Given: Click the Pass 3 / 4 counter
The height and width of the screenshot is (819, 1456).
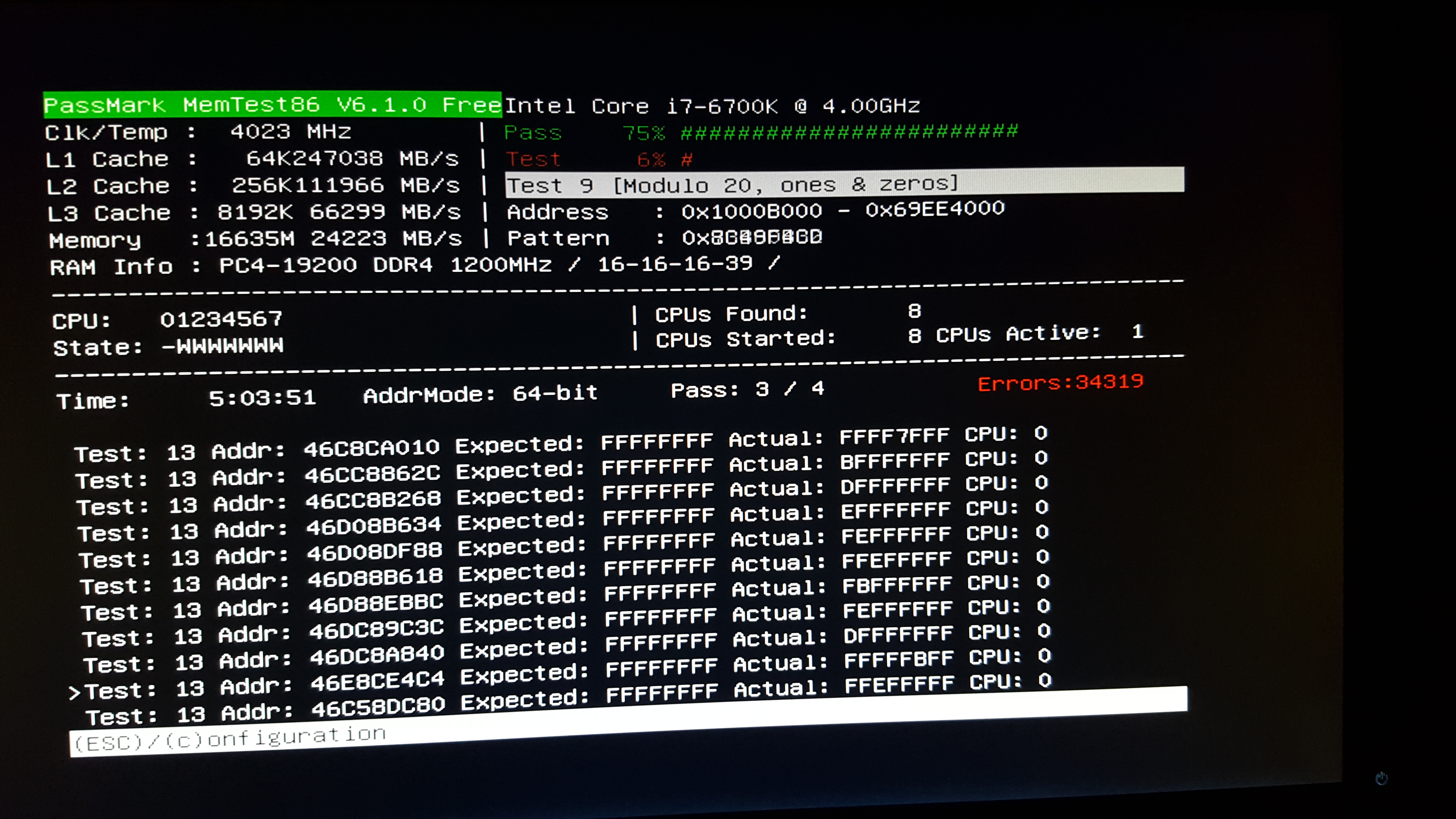Looking at the screenshot, I should tap(747, 389).
